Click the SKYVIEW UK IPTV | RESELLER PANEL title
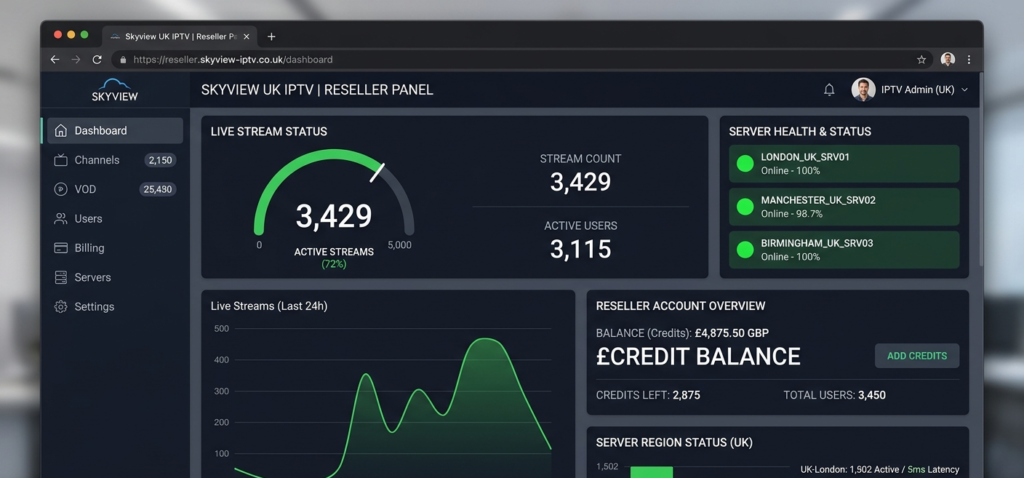 tap(317, 90)
